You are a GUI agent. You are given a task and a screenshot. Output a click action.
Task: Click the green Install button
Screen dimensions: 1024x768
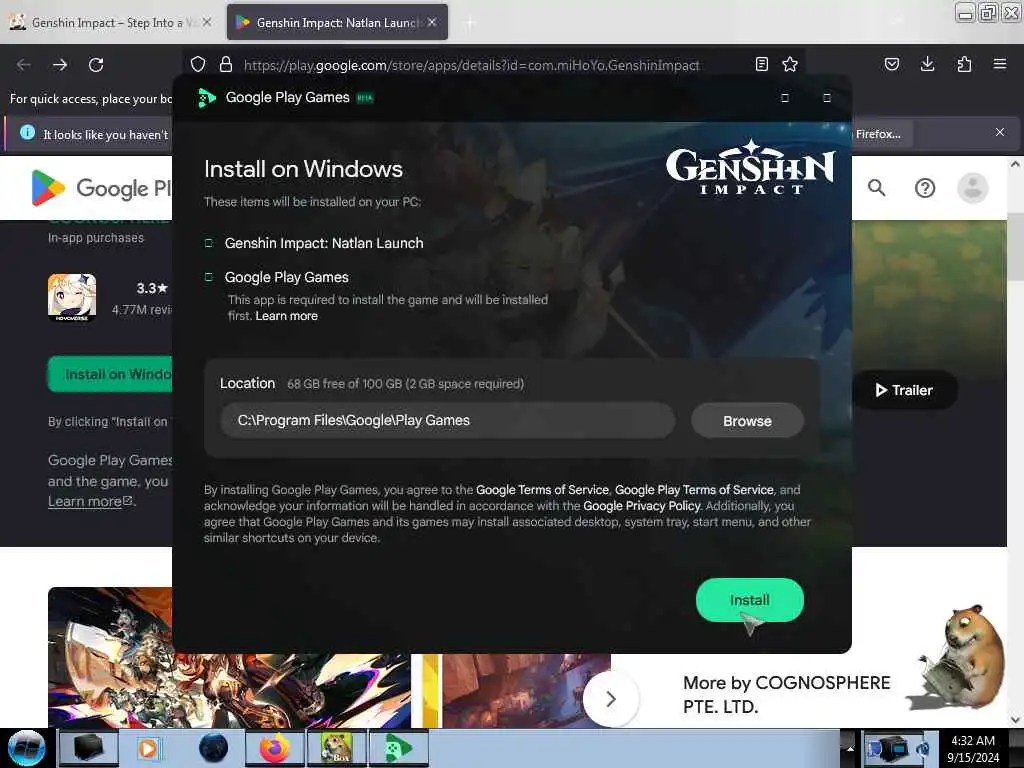coord(749,600)
